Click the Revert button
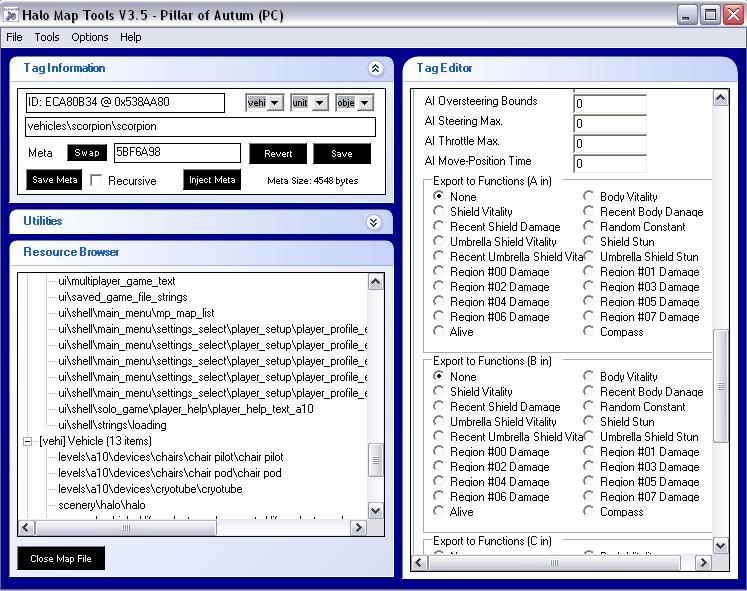Viewport: 747px width, 591px height. [278, 154]
